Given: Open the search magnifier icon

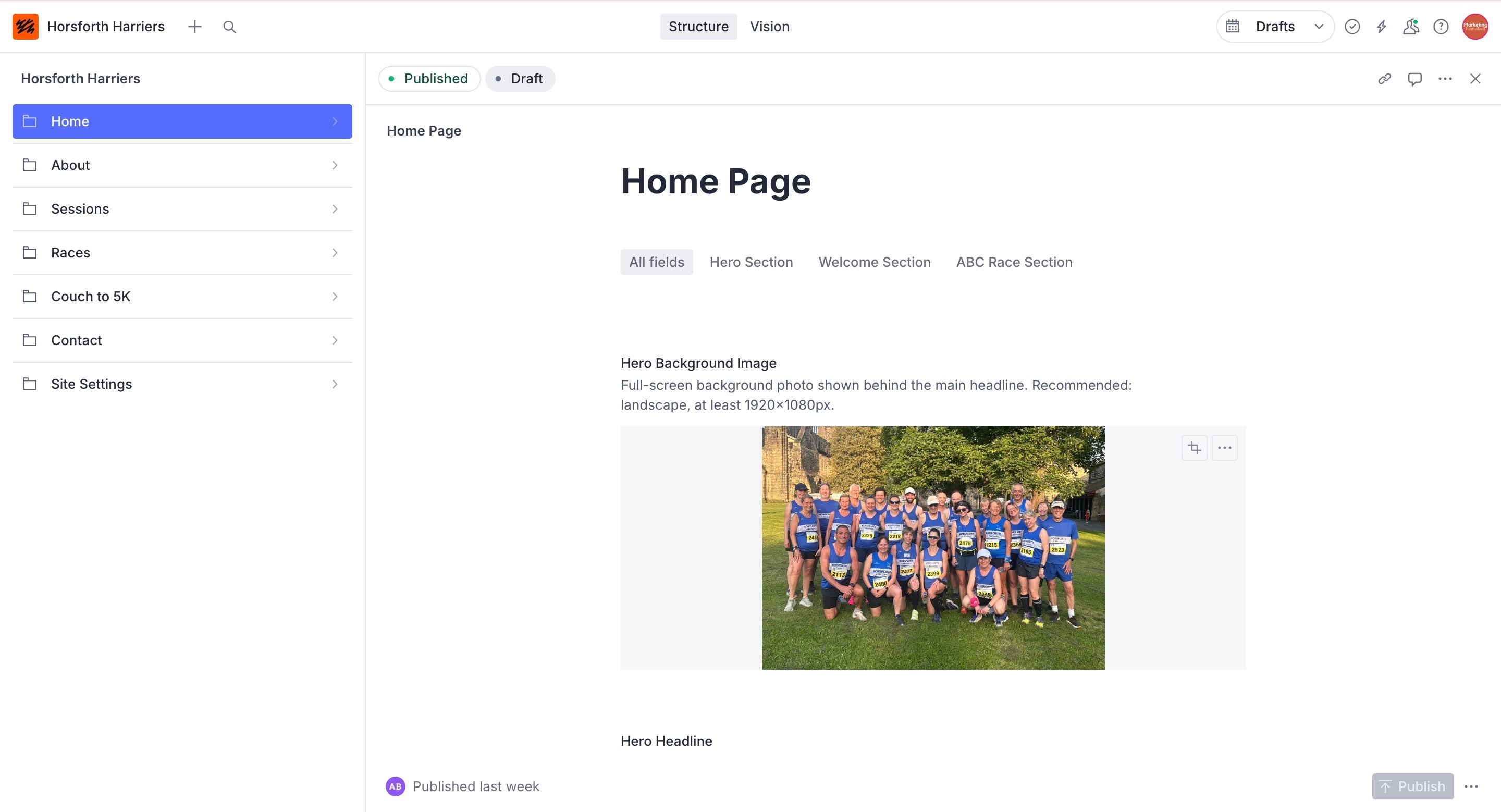Looking at the screenshot, I should [x=229, y=27].
